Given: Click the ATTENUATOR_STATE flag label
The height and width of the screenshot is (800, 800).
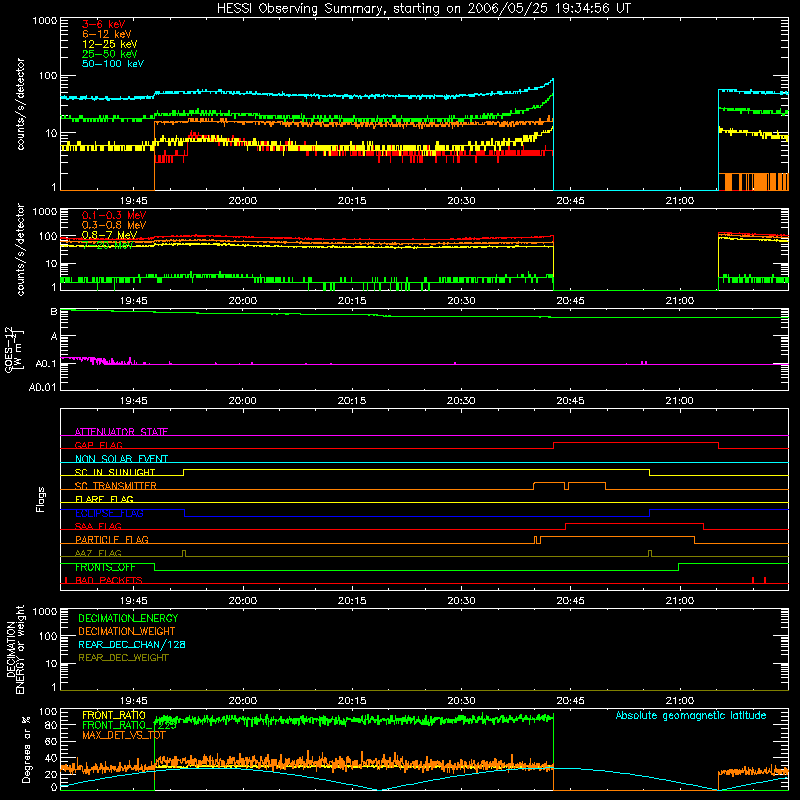Looking at the screenshot, I should click(121, 432).
